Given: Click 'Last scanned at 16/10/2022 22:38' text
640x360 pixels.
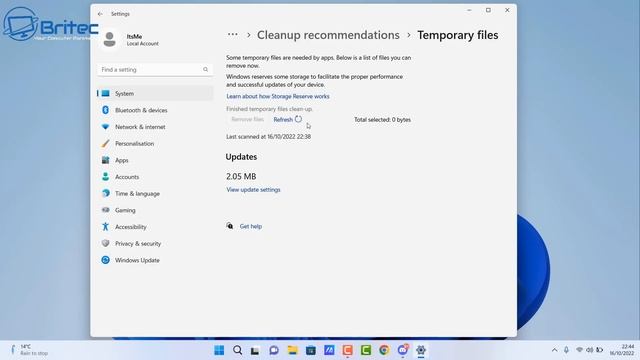Looking at the screenshot, I should click(x=269, y=137).
